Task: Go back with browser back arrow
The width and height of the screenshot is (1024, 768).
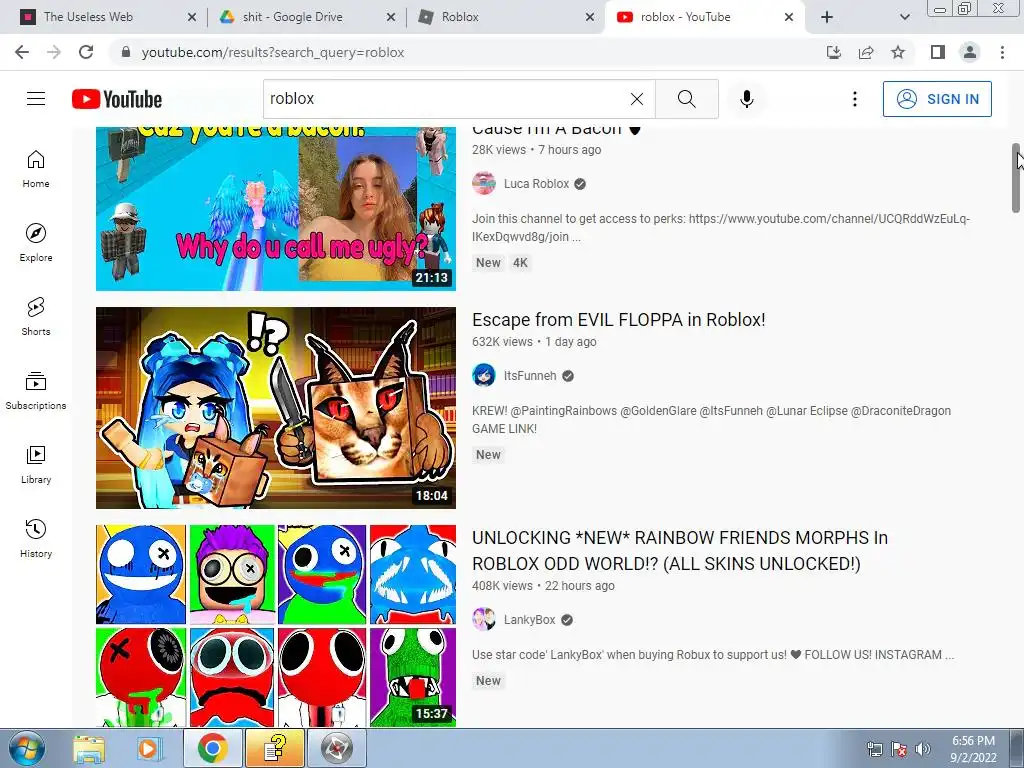Action: tap(22, 52)
